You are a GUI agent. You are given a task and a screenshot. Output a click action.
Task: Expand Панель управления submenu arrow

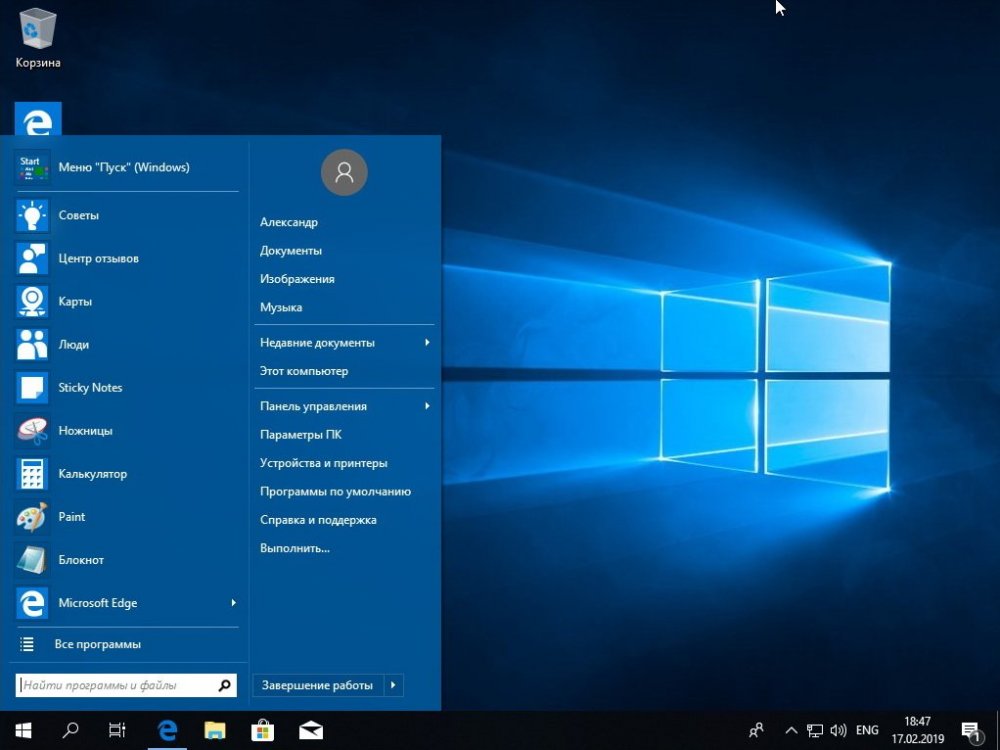(x=427, y=406)
